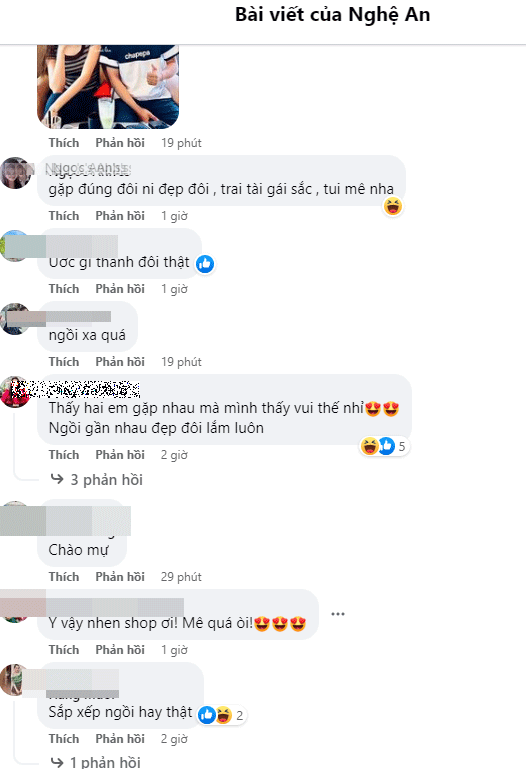This screenshot has height=769, width=526.
Task: Expand '1 phản hồi' replies at bottom
Action: [x=96, y=762]
